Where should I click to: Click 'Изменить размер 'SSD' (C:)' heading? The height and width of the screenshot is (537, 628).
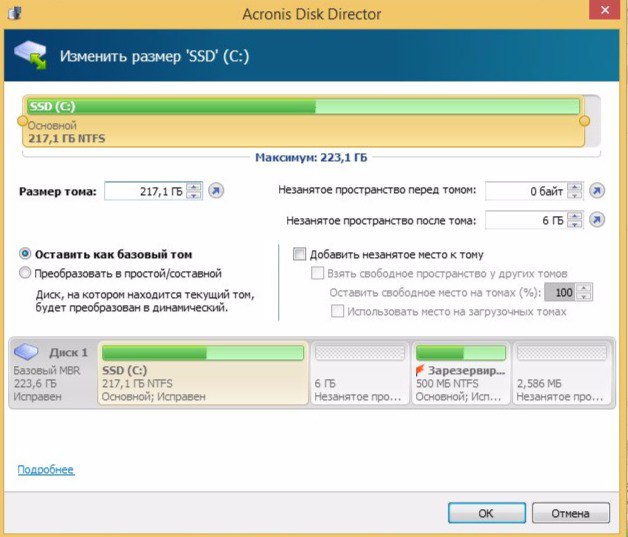point(155,56)
